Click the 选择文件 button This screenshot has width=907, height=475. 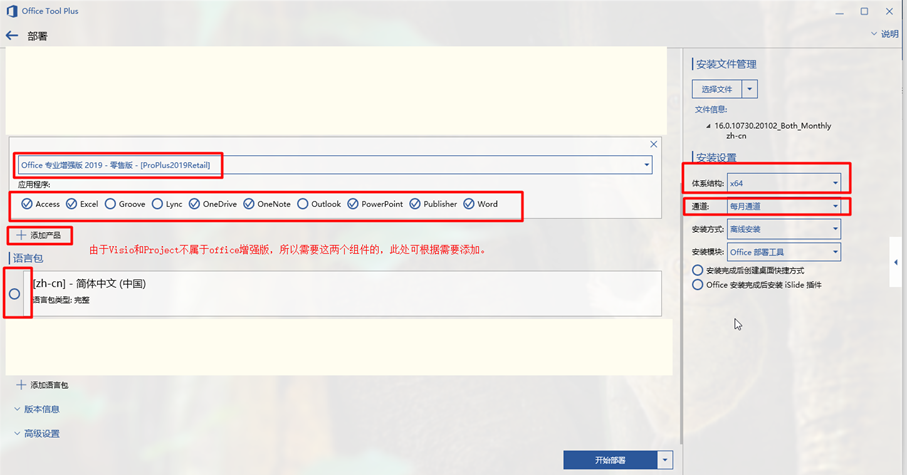(x=717, y=89)
